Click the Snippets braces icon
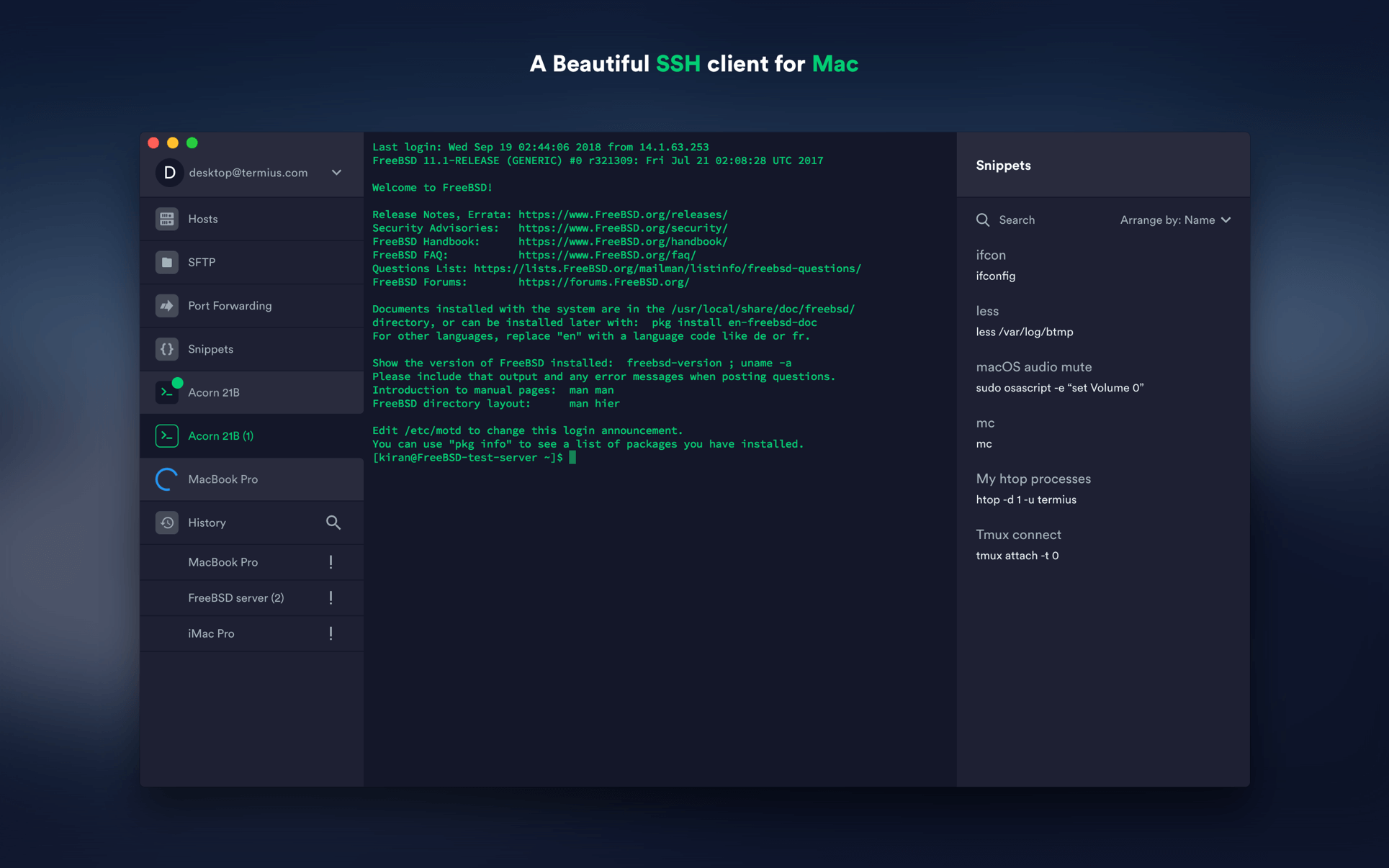The height and width of the screenshot is (868, 1389). tap(166, 348)
